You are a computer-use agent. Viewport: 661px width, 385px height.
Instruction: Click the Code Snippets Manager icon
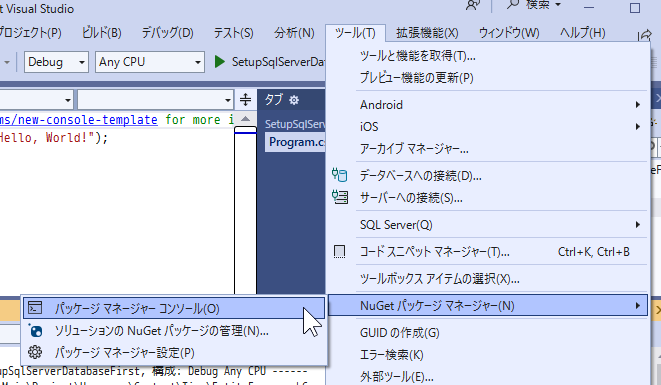(x=339, y=252)
